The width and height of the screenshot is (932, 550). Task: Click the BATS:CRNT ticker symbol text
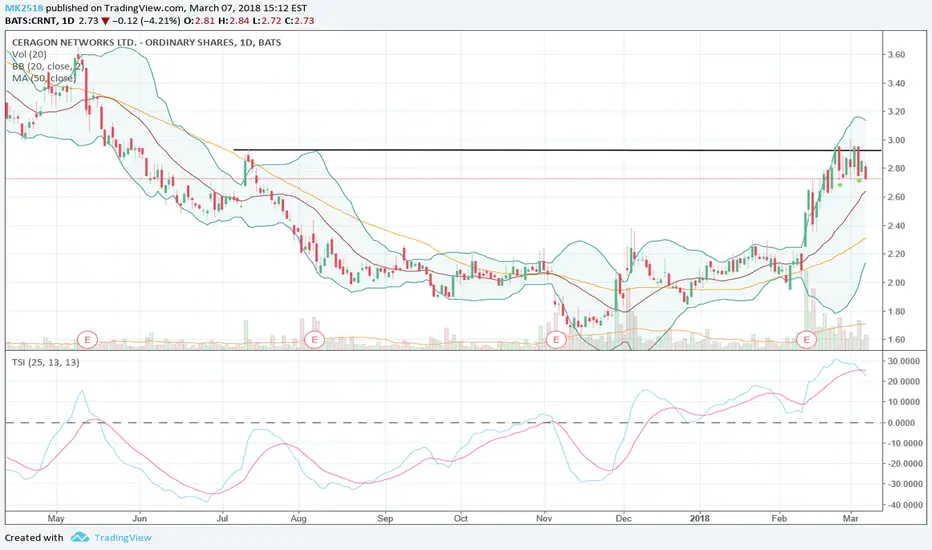click(31, 21)
